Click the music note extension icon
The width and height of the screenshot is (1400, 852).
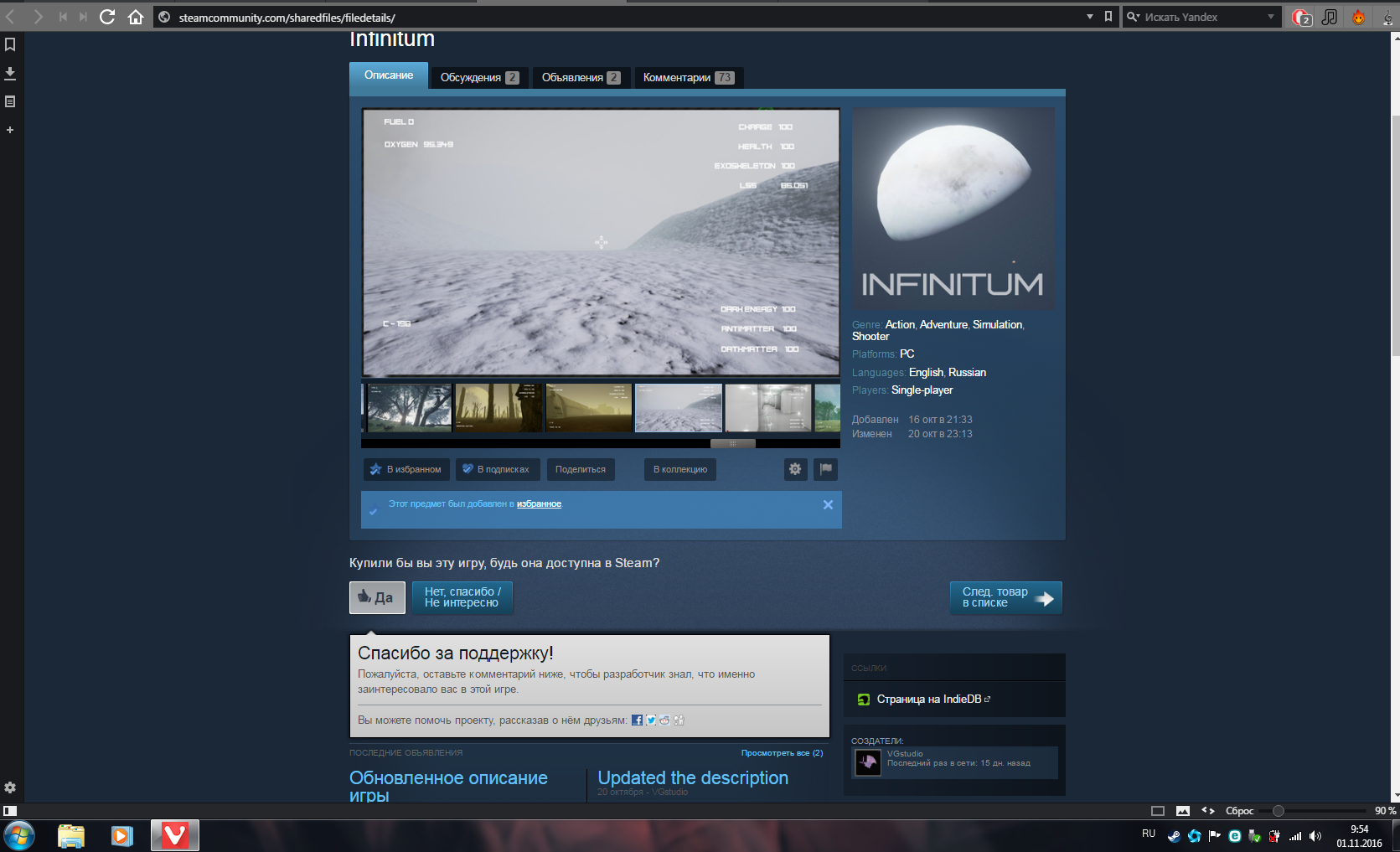click(1330, 17)
